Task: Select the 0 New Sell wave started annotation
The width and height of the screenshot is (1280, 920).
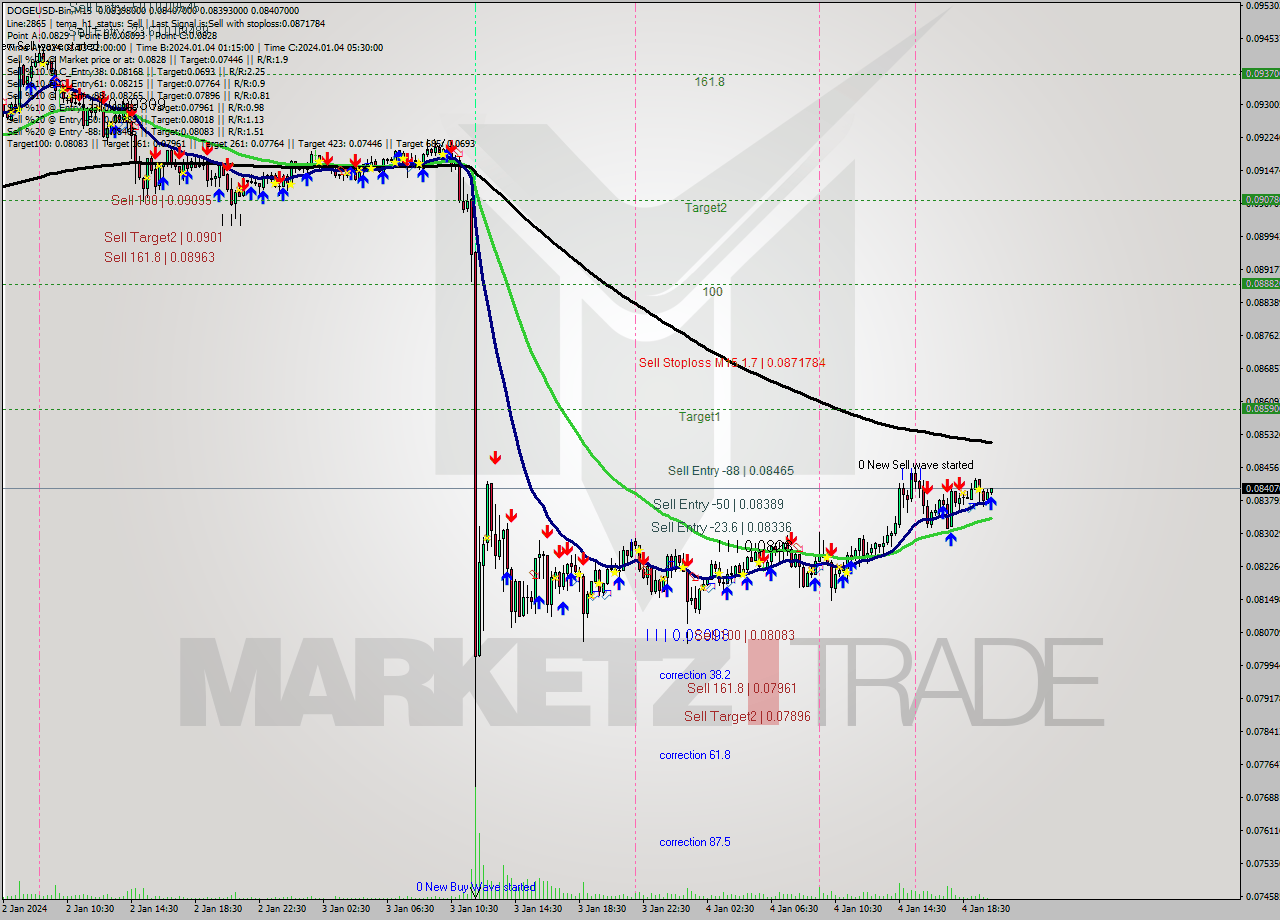Action: (915, 465)
